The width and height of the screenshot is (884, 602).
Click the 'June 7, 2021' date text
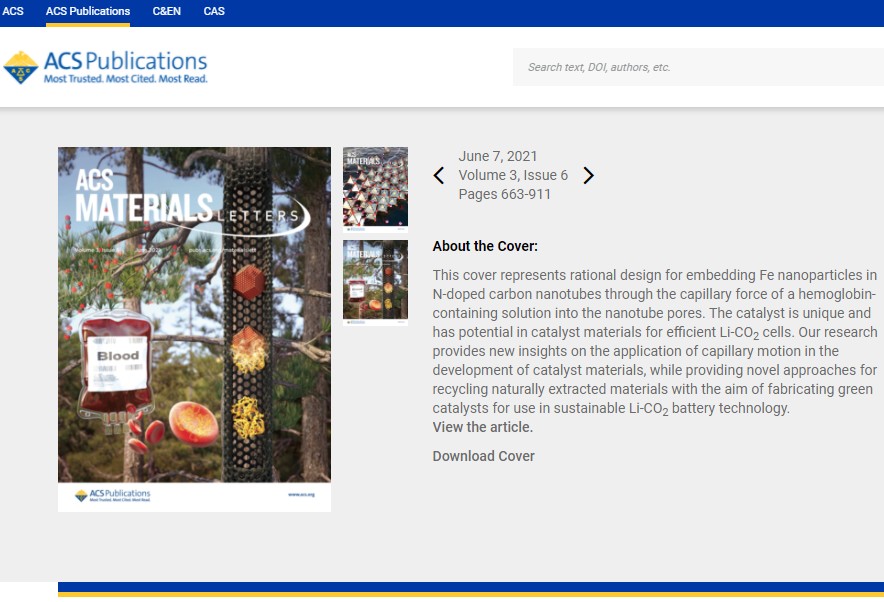tap(498, 156)
